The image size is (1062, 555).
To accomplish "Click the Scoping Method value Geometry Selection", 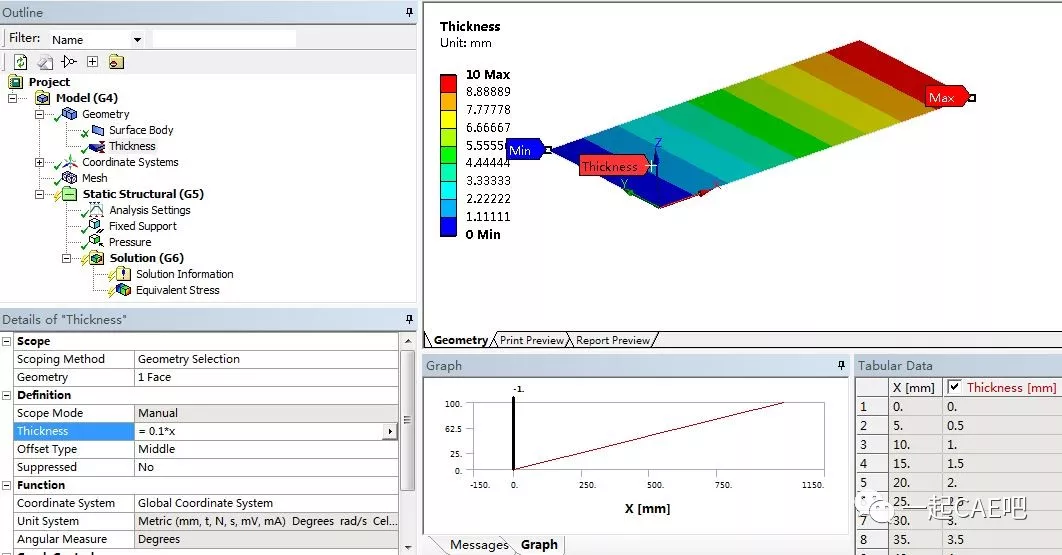I will [266, 359].
